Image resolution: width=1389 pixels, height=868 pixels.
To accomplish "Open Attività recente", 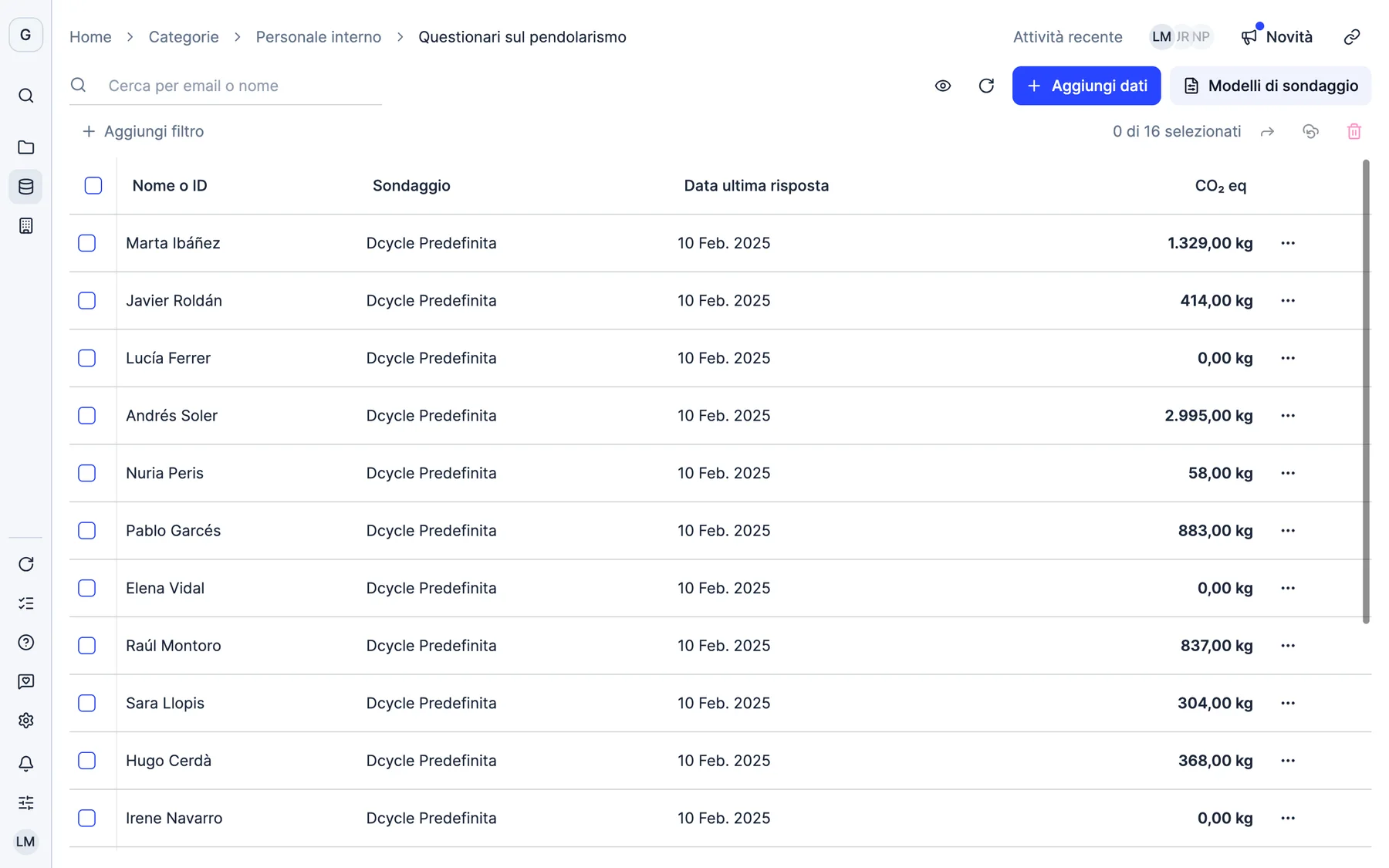I will point(1067,37).
